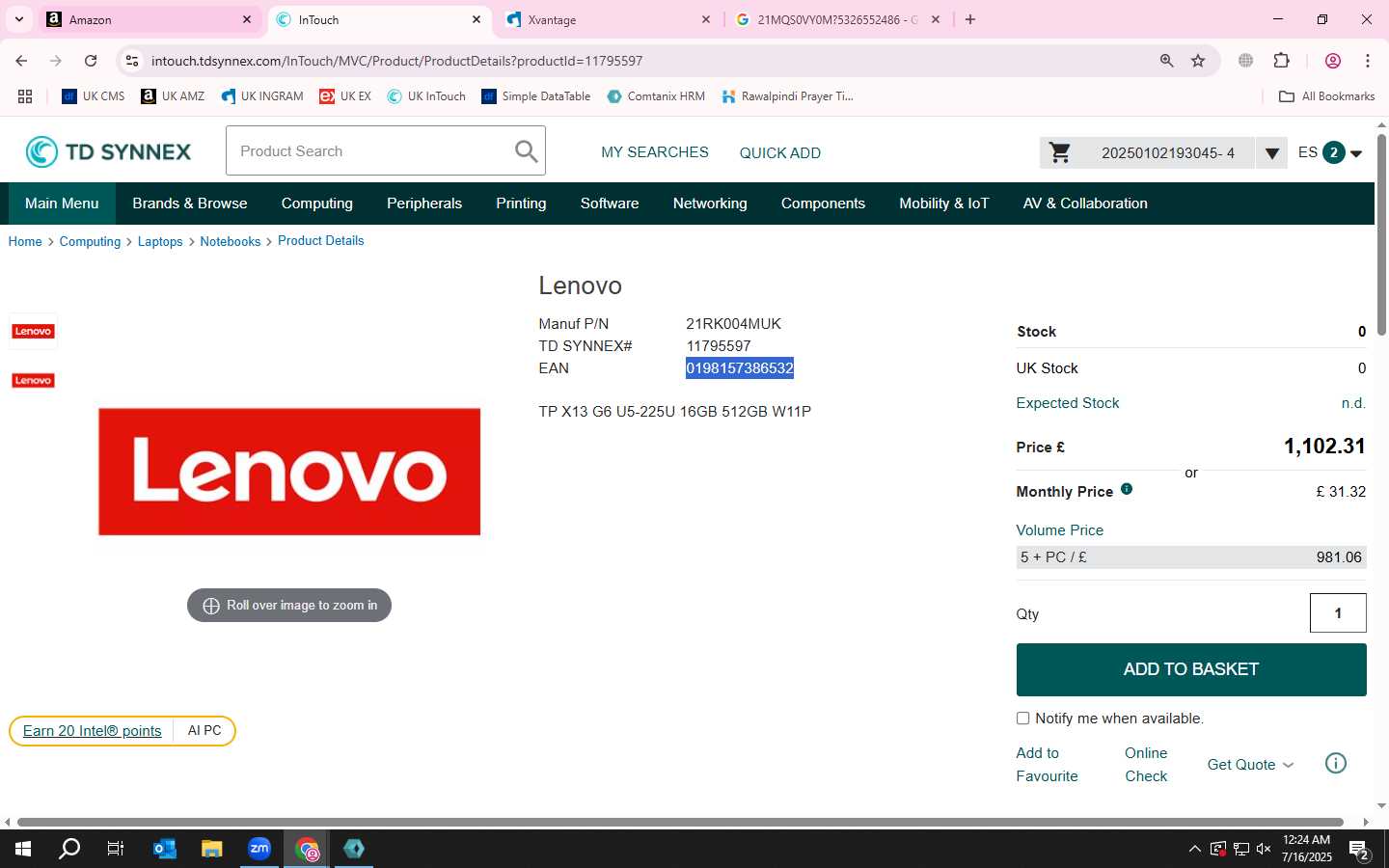
Task: Open the Computing menu
Action: (x=317, y=203)
